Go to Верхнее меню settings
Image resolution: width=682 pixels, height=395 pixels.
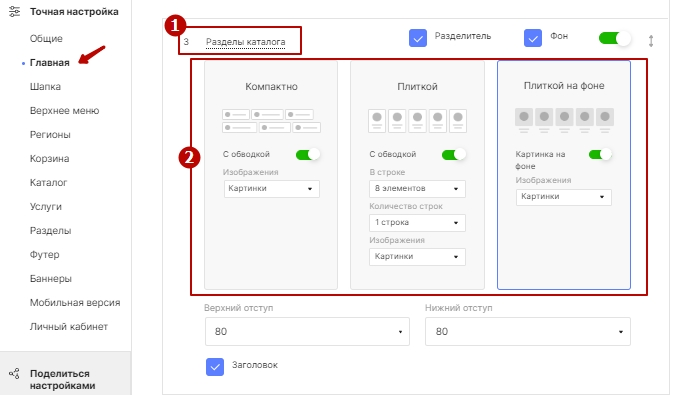click(x=64, y=110)
